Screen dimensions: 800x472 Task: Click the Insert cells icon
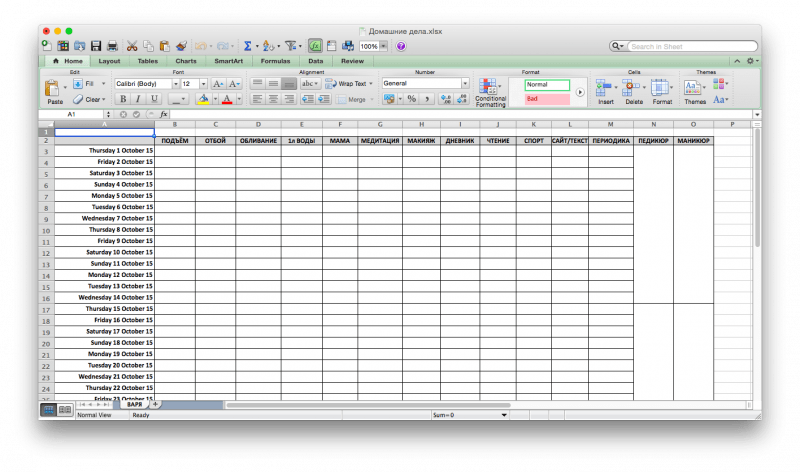pyautogui.click(x=606, y=90)
